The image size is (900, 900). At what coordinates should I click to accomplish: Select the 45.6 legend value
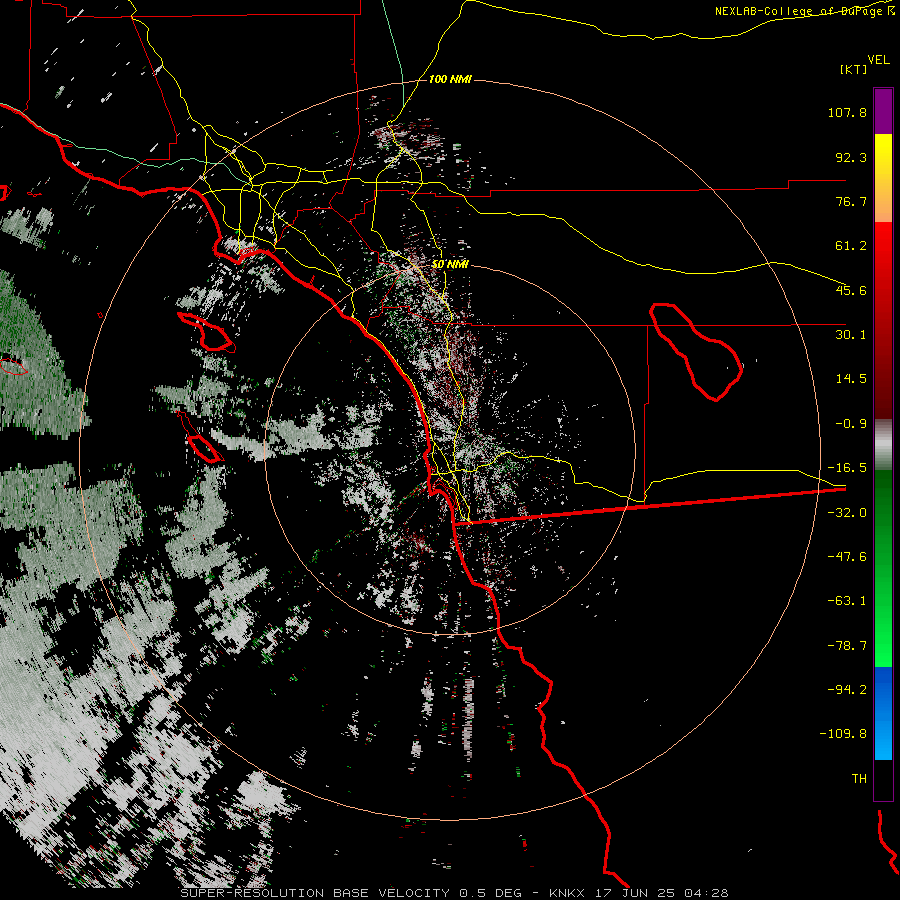[x=851, y=290]
